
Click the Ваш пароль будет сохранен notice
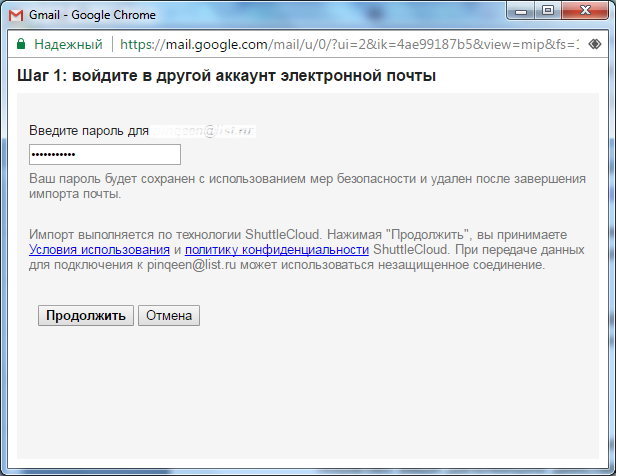[x=307, y=186]
